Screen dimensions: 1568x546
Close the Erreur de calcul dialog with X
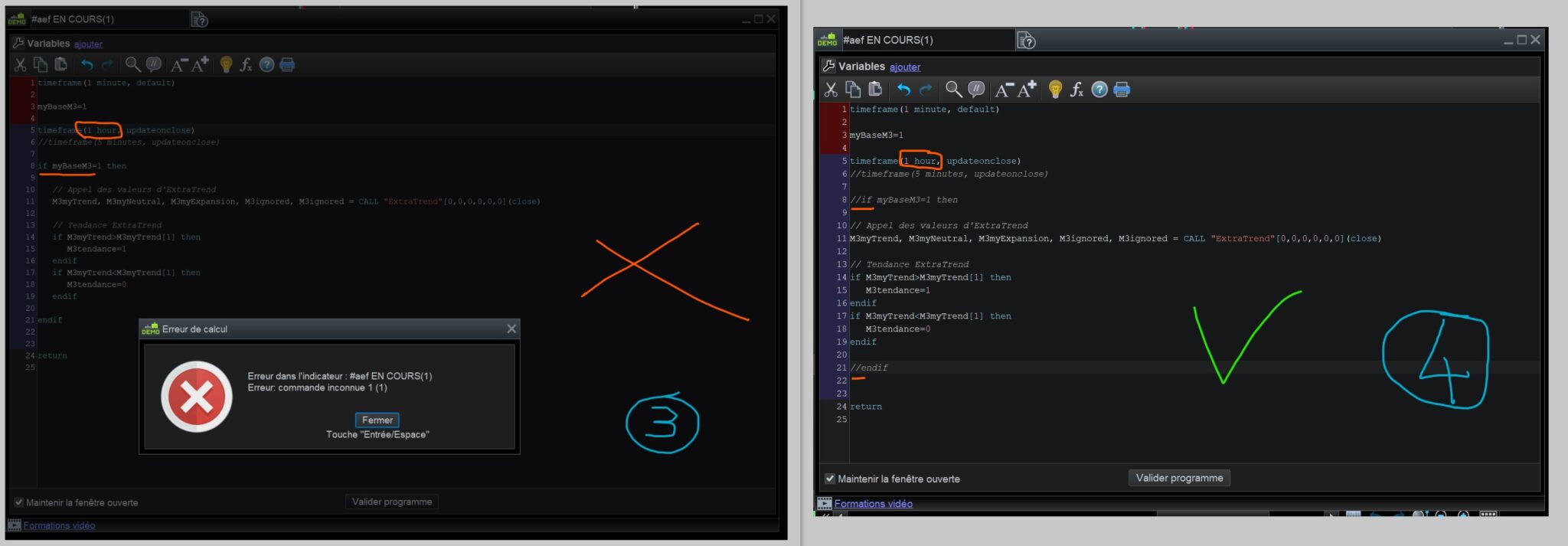[x=511, y=329]
